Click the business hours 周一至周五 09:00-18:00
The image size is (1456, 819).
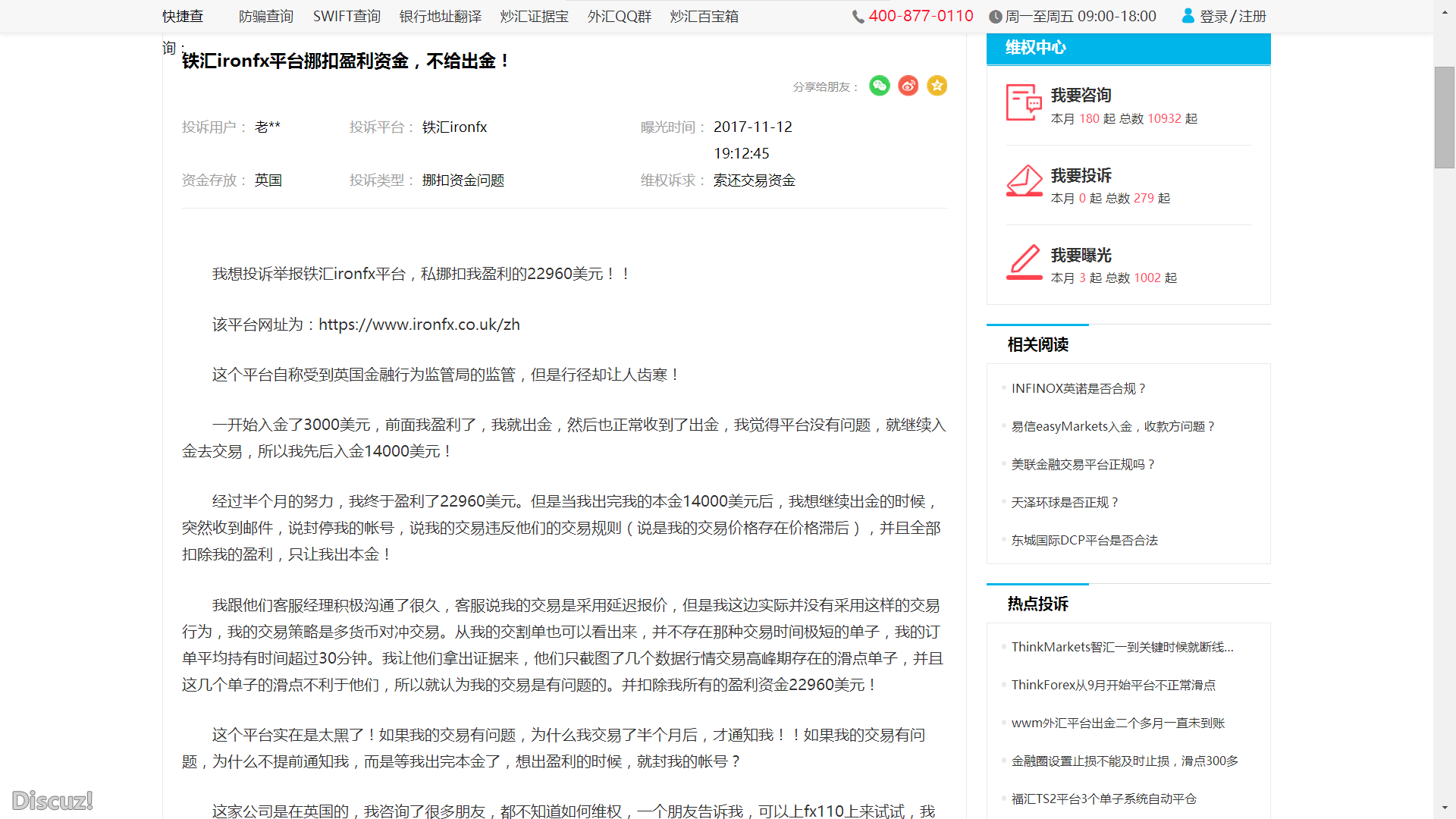click(x=1081, y=17)
